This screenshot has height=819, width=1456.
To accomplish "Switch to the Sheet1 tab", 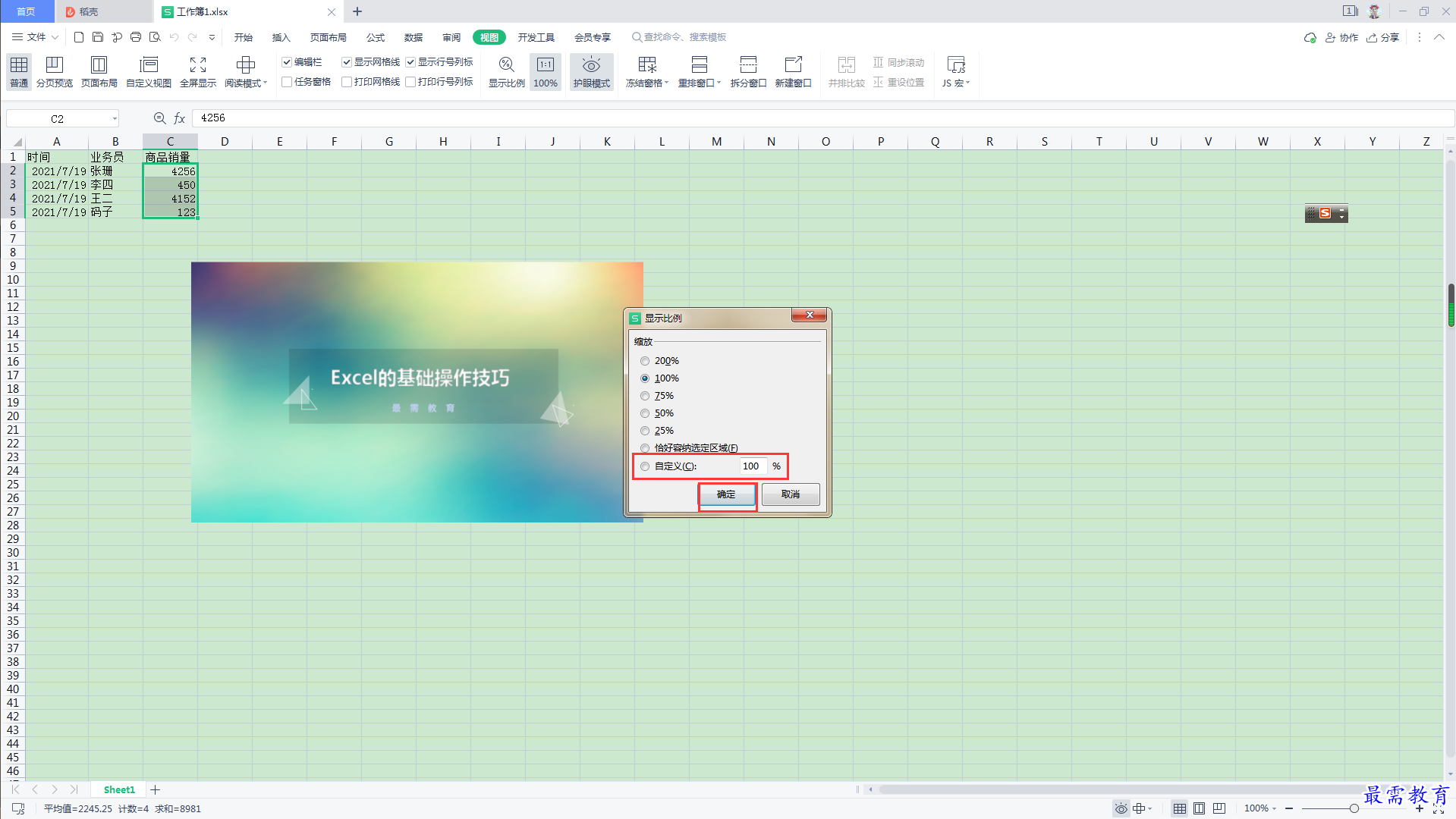I will (119, 789).
